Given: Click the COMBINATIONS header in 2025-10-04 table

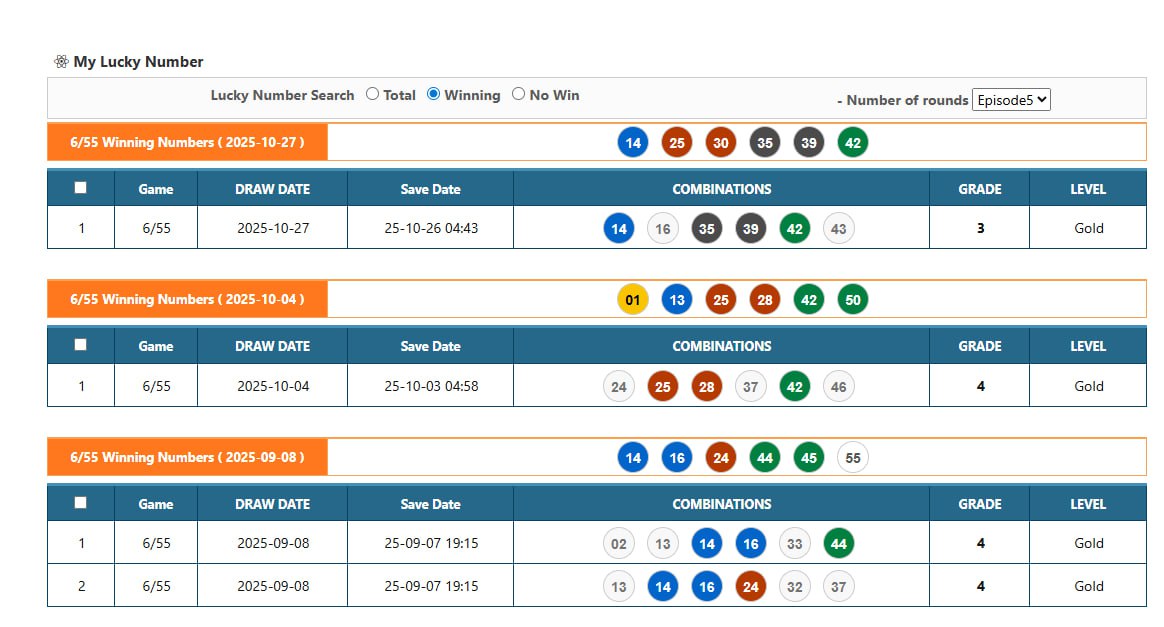Looking at the screenshot, I should pyautogui.click(x=721, y=347).
